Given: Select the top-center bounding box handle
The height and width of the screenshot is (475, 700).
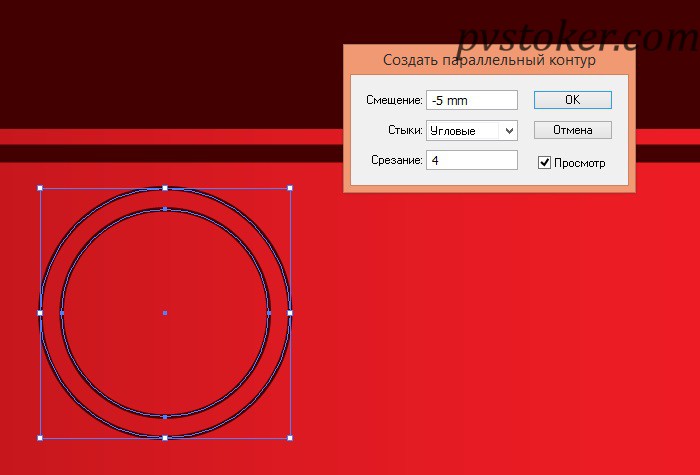Looking at the screenshot, I should 165,188.
